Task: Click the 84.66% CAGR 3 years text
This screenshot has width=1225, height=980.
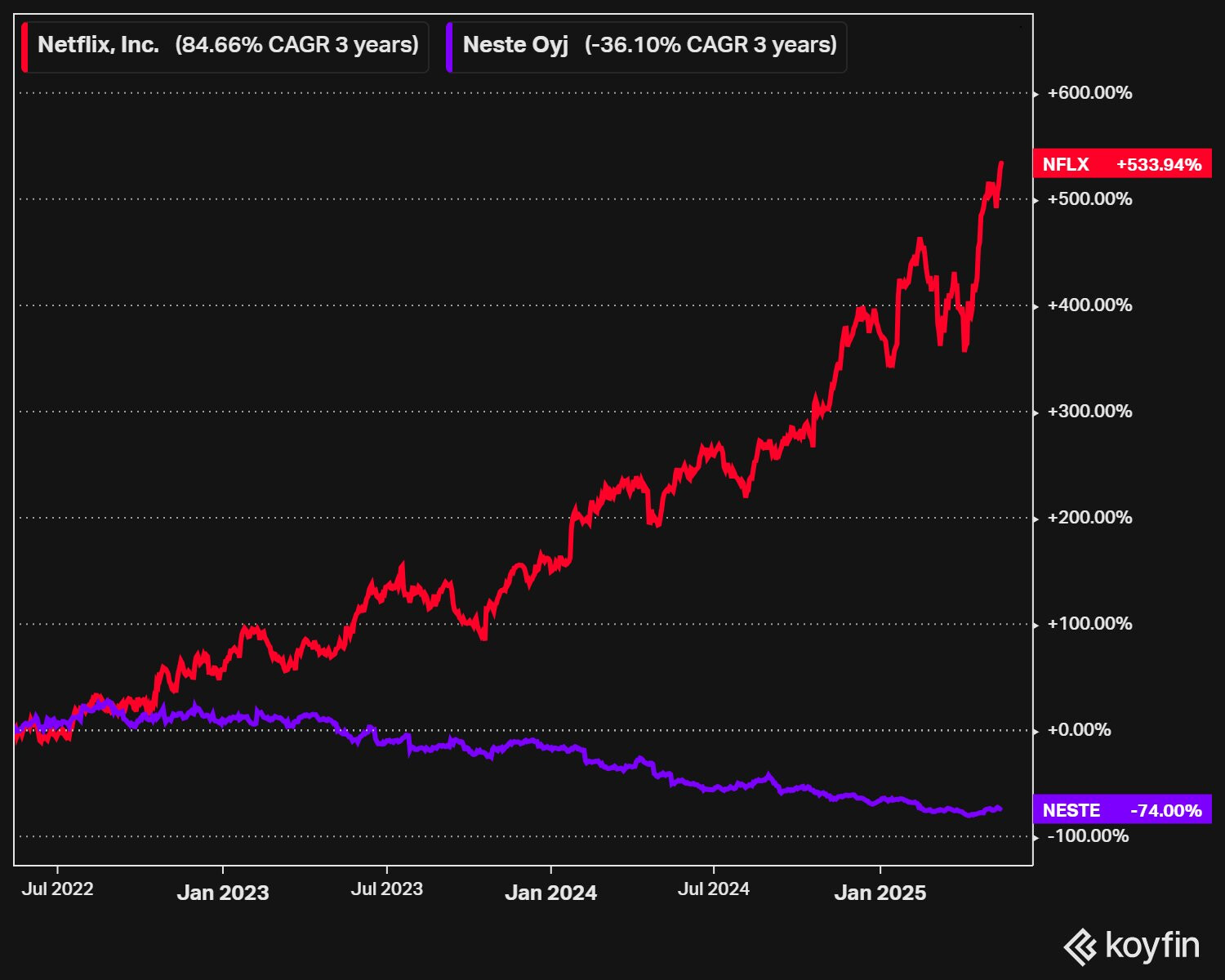Action: tap(297, 45)
